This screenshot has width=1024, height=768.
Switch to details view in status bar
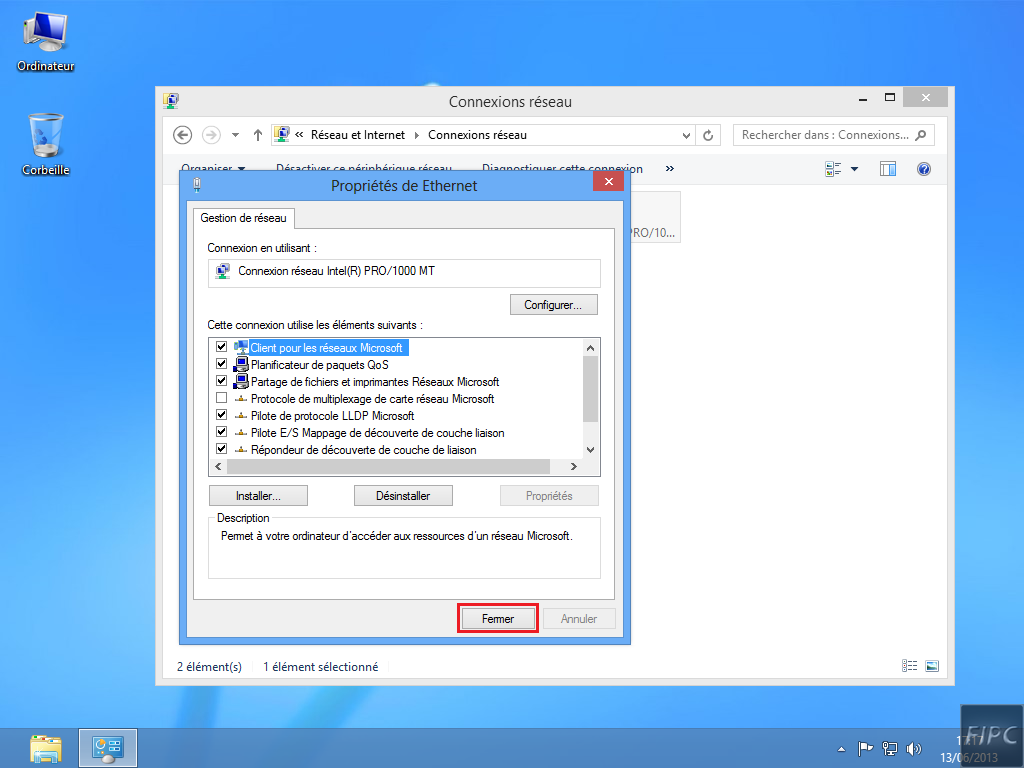909,665
